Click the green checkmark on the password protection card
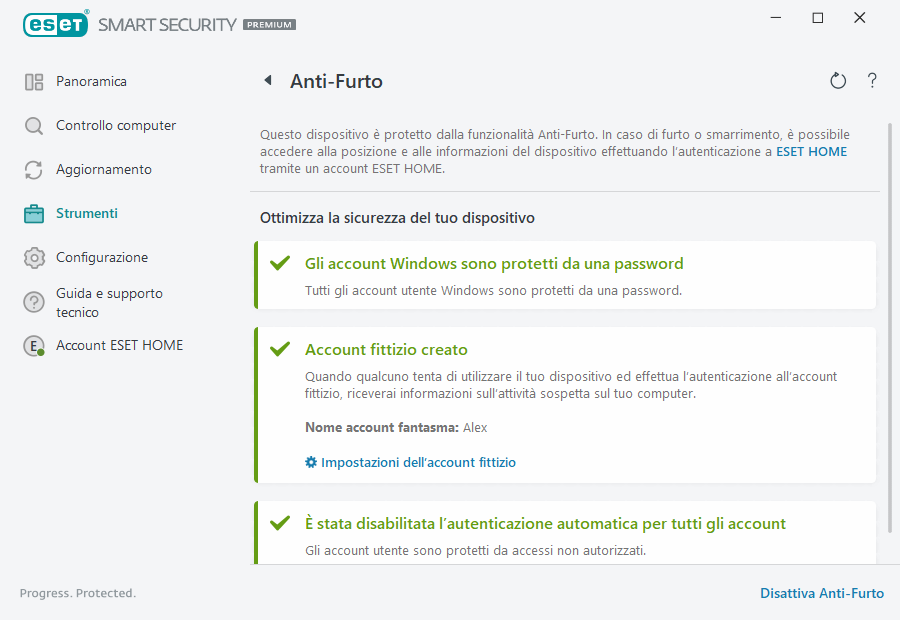Image resolution: width=900 pixels, height=620 pixels. click(281, 262)
